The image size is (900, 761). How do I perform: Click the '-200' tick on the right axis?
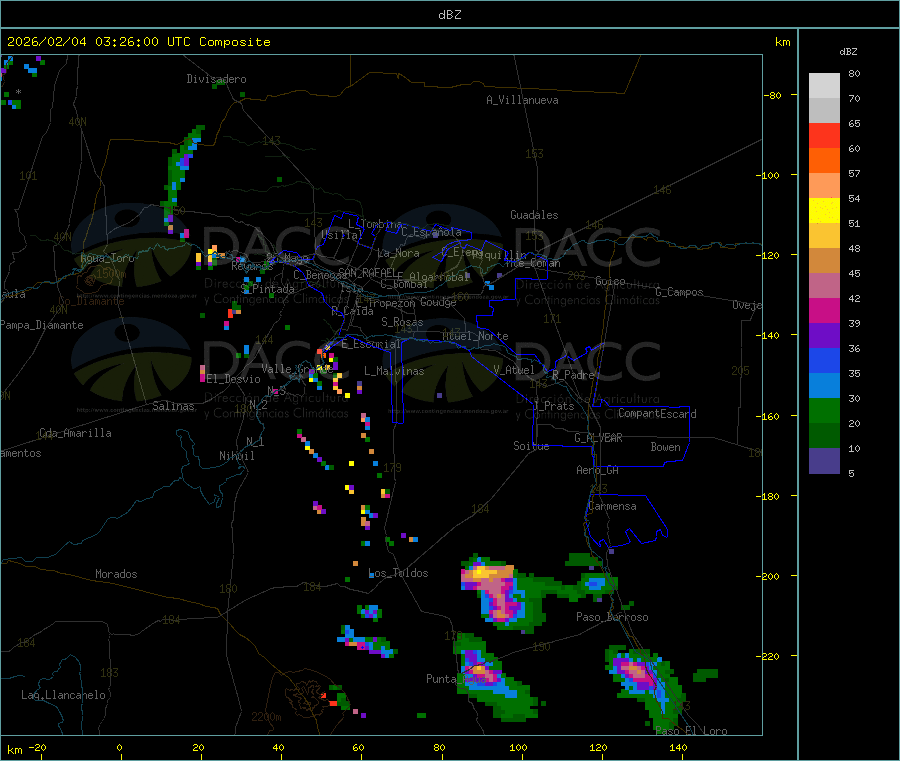pyautogui.click(x=767, y=577)
